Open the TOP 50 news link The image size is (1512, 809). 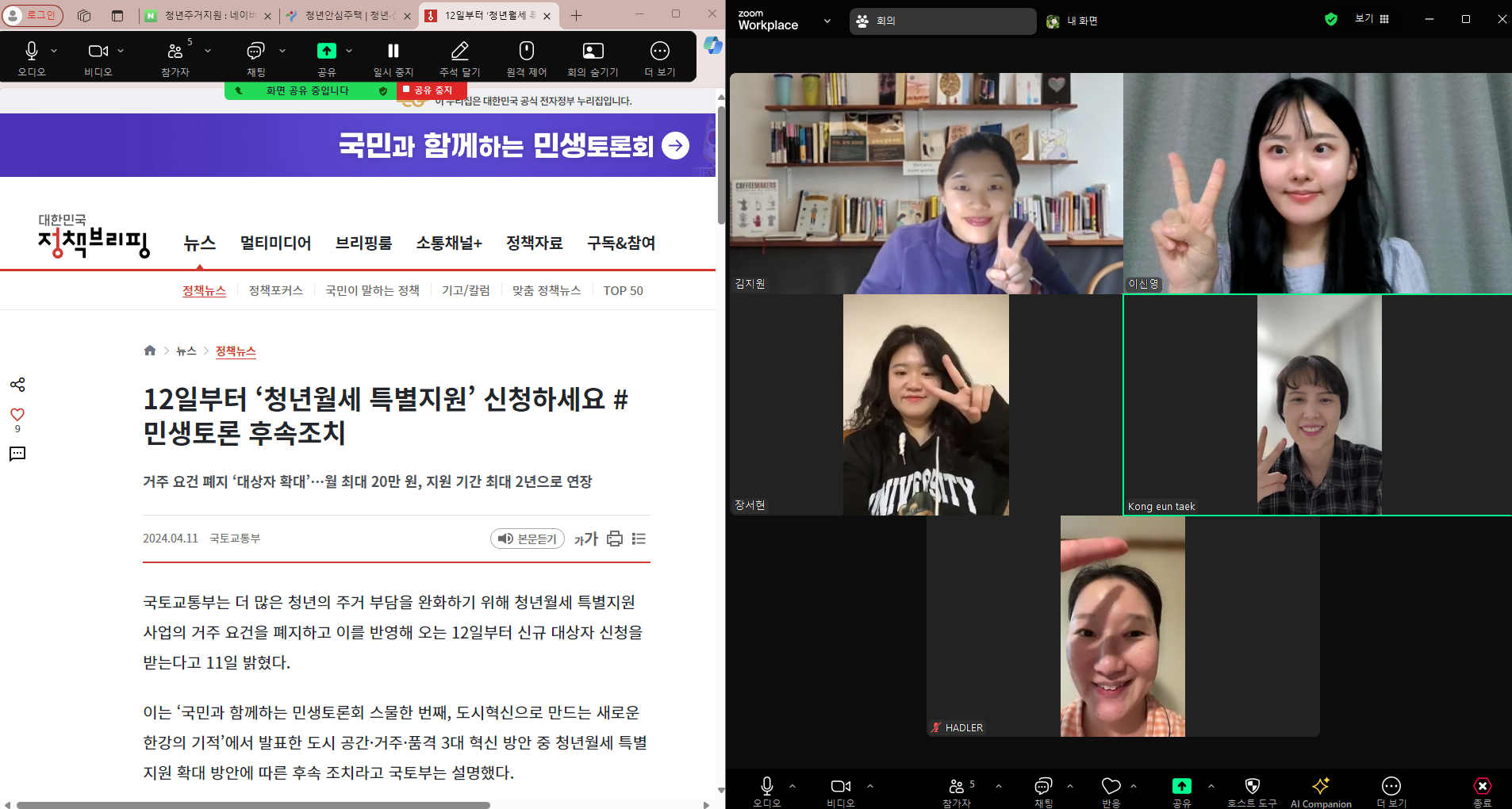click(624, 290)
